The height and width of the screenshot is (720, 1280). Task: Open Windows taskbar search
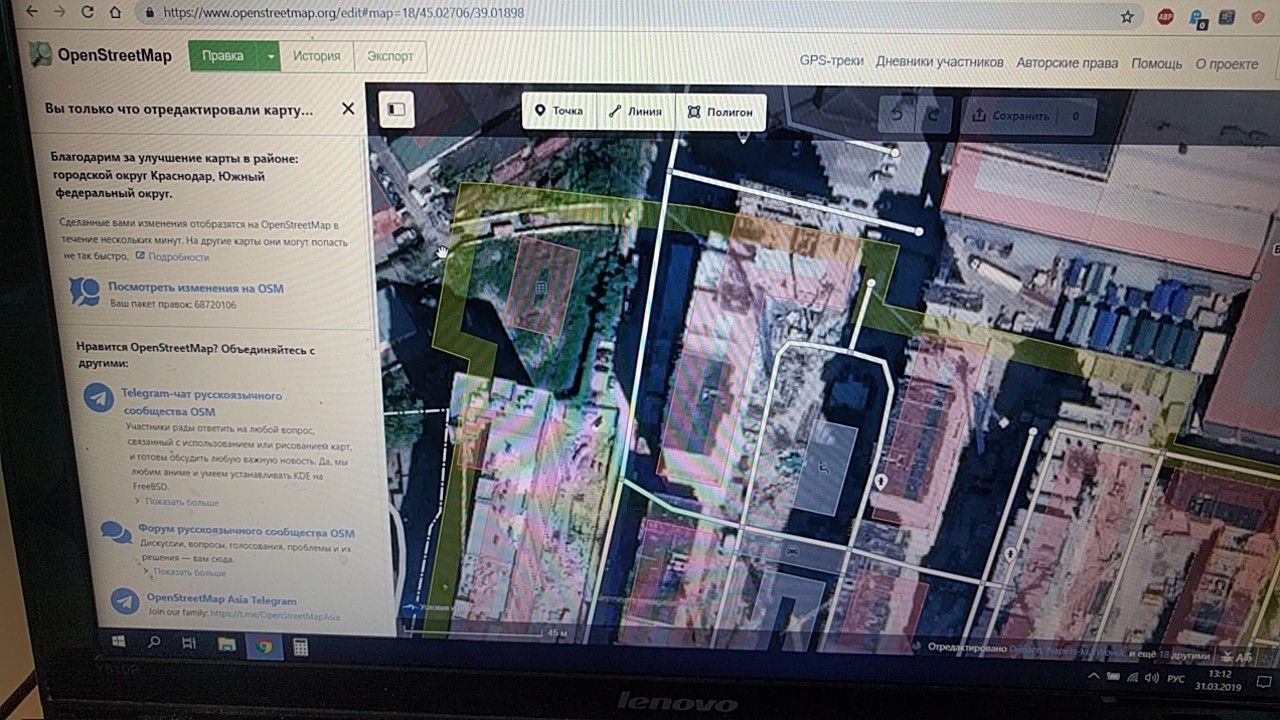pyautogui.click(x=154, y=643)
